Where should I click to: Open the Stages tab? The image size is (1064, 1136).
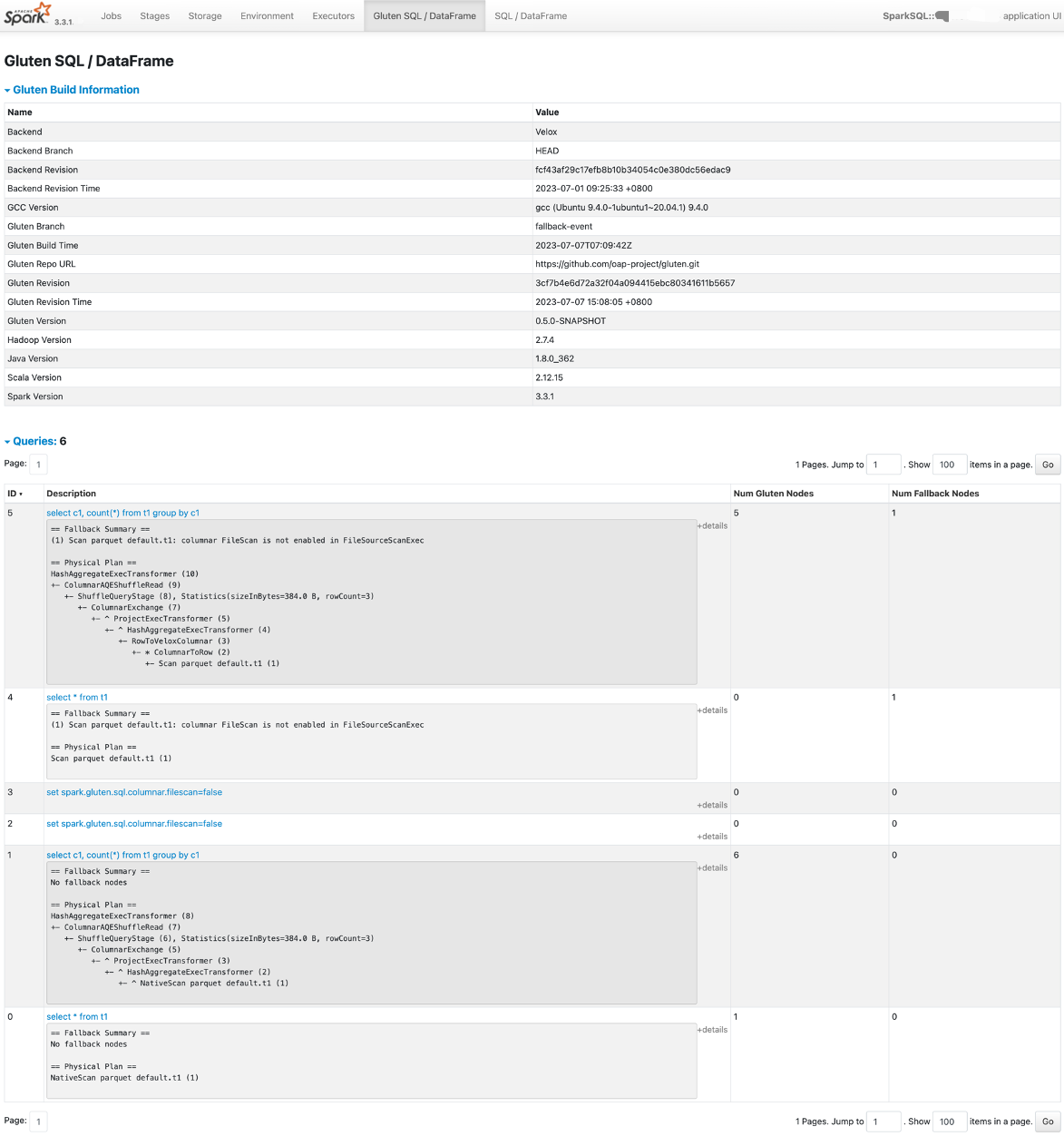pyautogui.click(x=155, y=16)
